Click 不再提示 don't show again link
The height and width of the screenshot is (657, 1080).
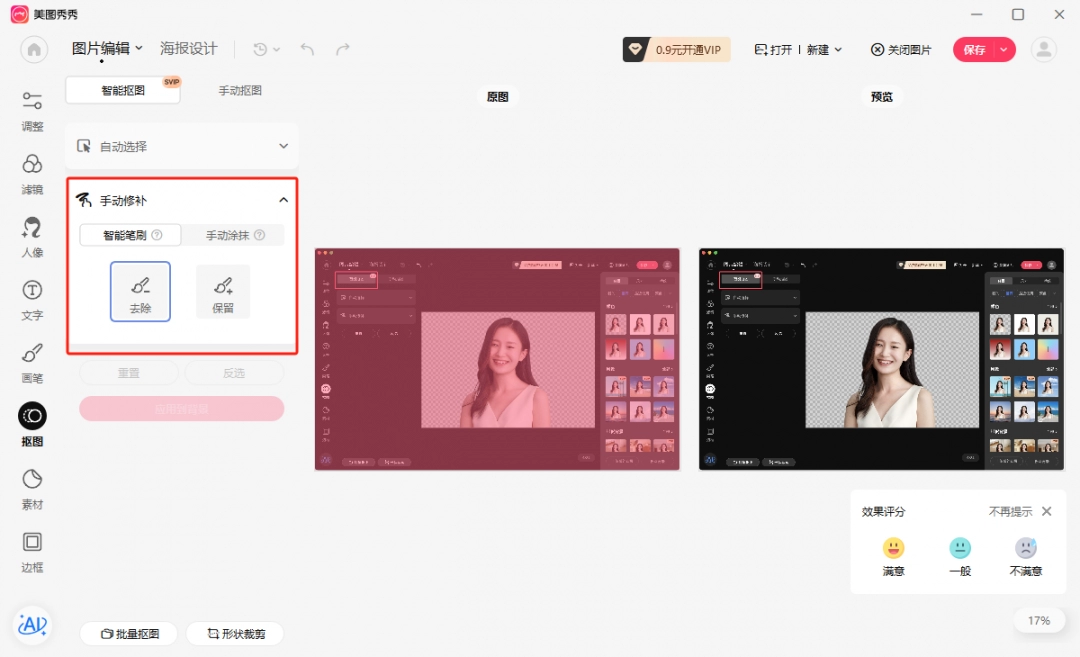(x=1010, y=511)
